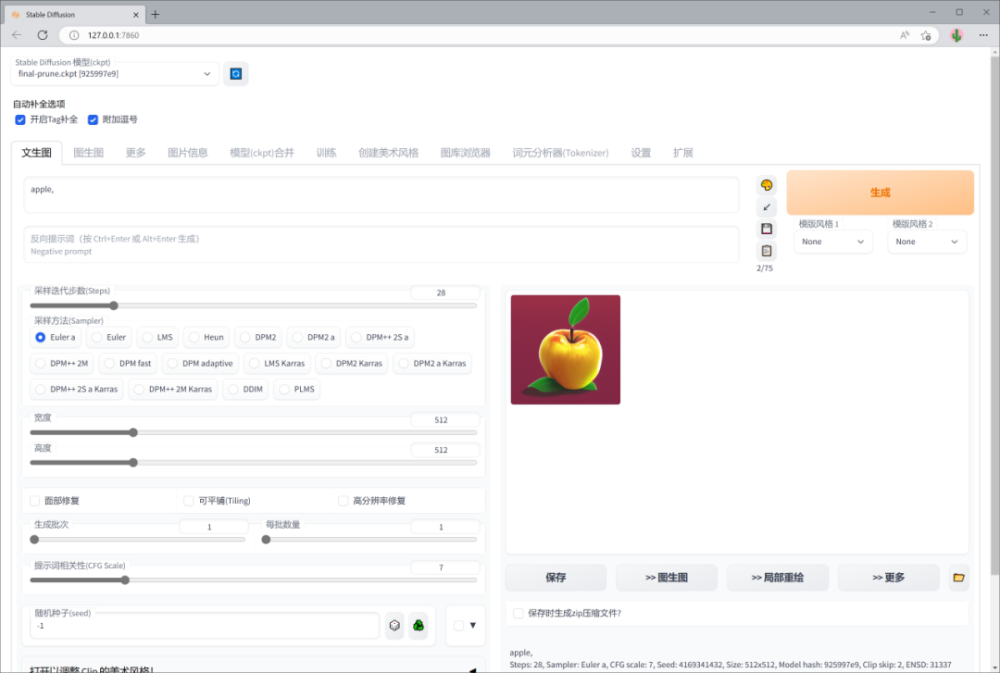Click the site info icon in address bar
The height and width of the screenshot is (673, 1000).
pos(74,35)
